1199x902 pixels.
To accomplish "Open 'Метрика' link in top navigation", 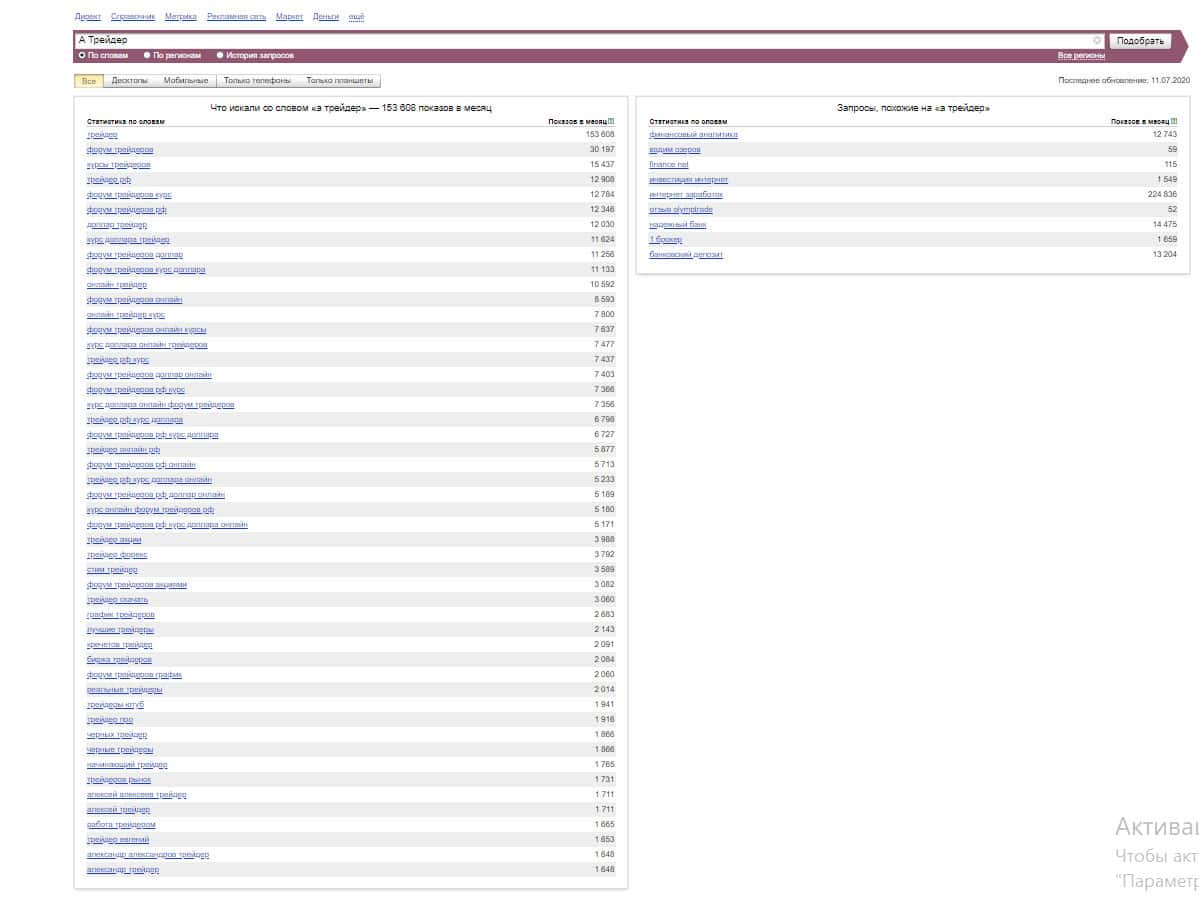I will 180,17.
